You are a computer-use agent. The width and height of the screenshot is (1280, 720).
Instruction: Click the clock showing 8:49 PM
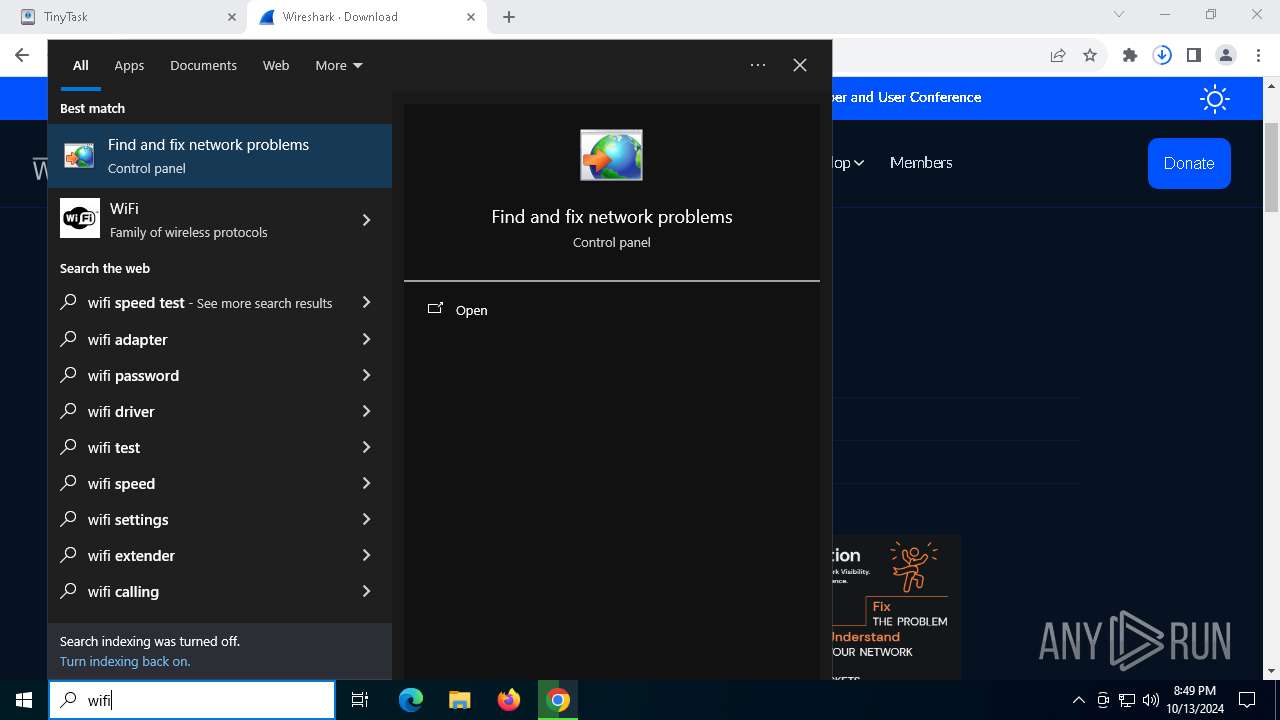[x=1194, y=700]
